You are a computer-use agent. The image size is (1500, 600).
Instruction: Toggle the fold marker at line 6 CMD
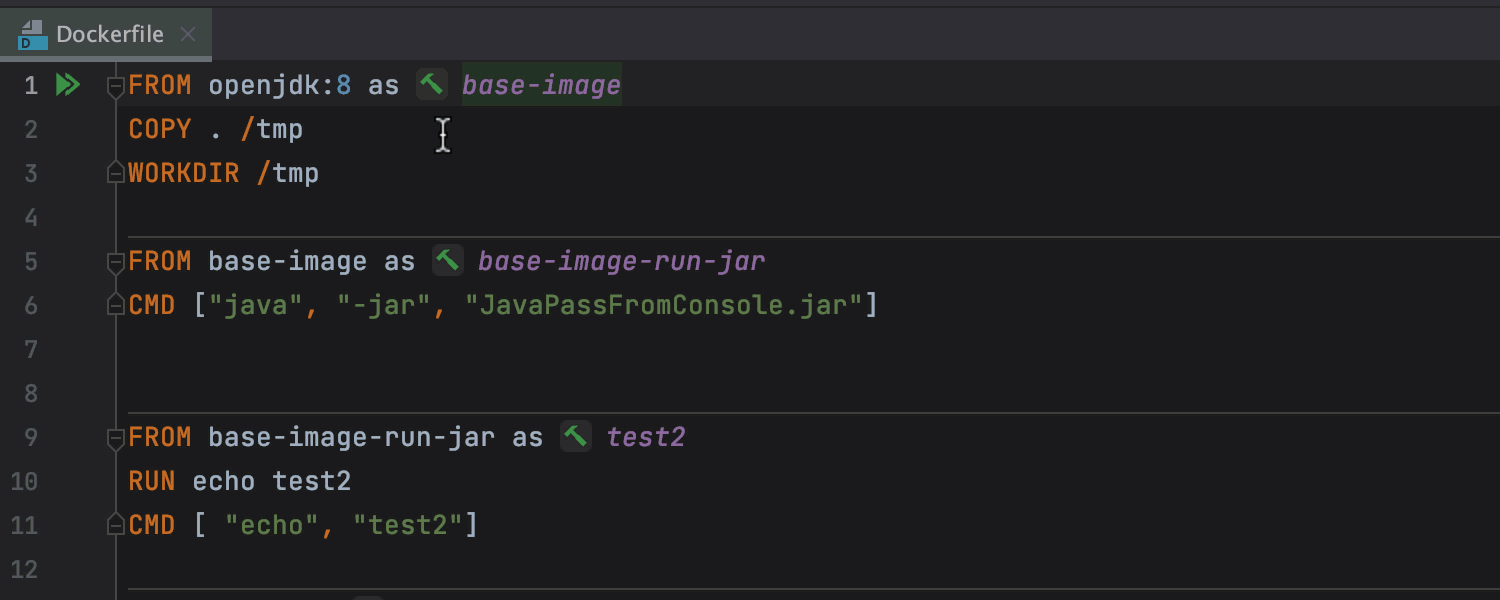(x=115, y=305)
